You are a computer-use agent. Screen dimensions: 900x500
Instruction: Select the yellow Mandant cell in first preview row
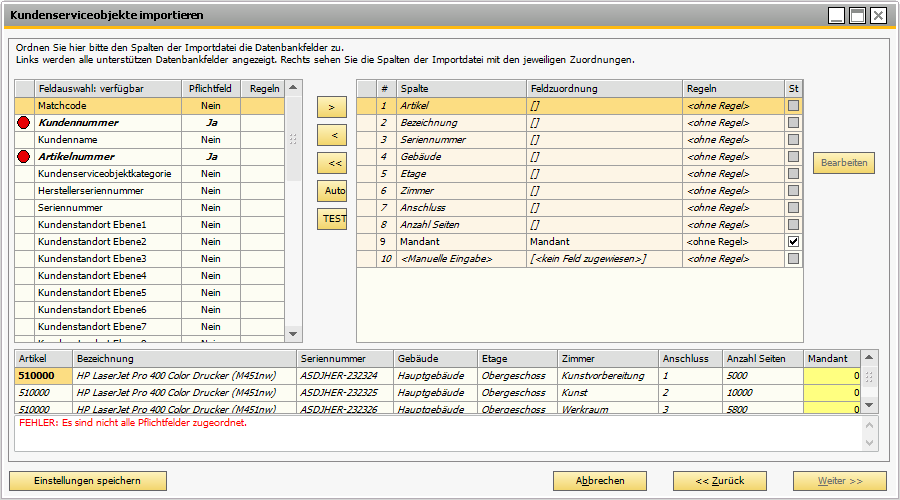tap(832, 376)
